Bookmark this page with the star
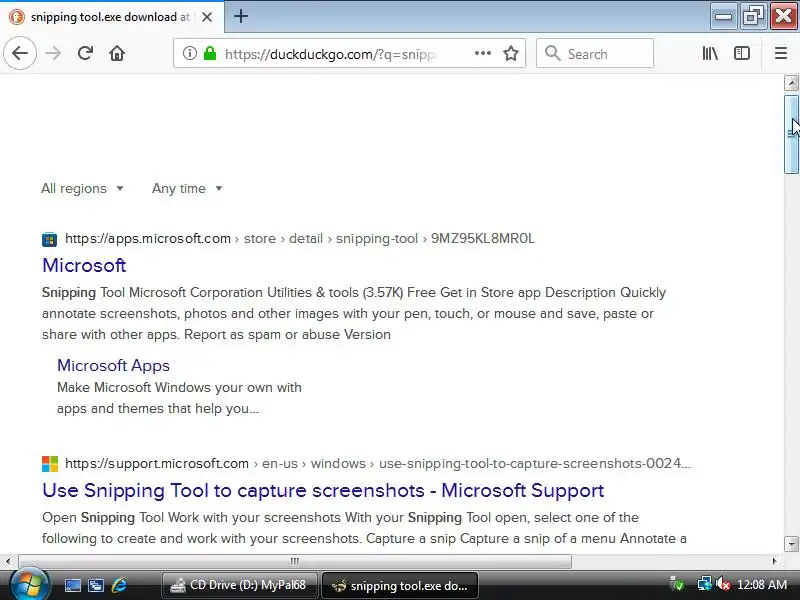The width and height of the screenshot is (800, 600). (x=511, y=53)
